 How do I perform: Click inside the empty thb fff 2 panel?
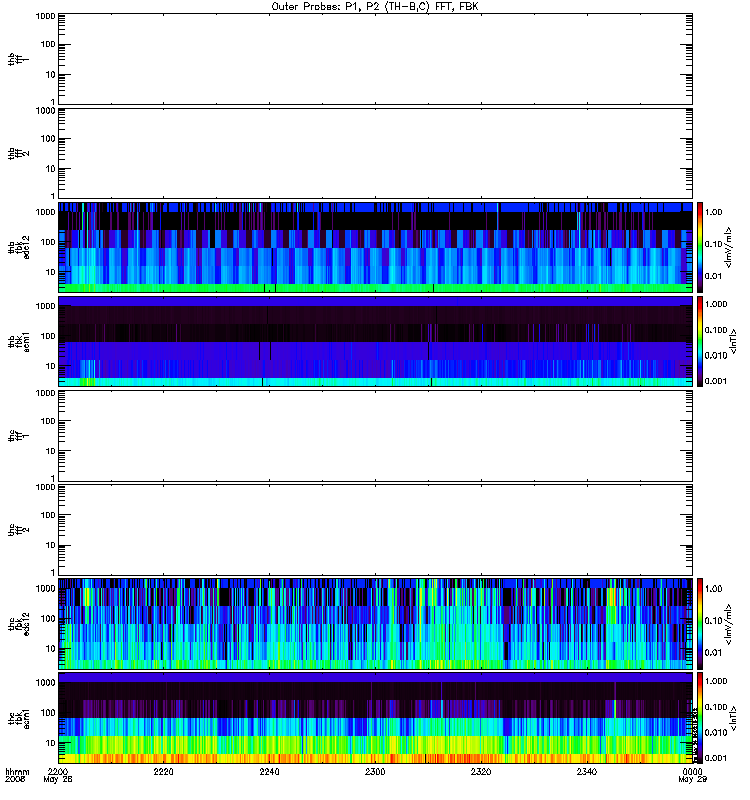[375, 153]
